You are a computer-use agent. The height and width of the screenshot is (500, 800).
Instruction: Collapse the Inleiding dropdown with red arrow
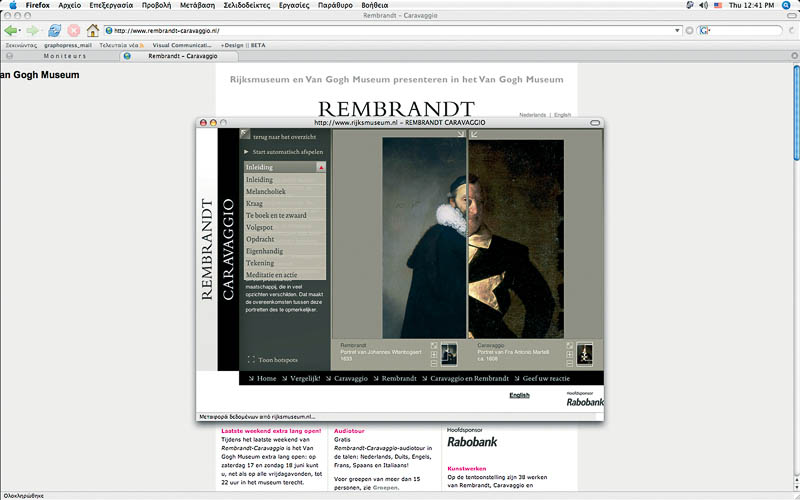coord(321,167)
